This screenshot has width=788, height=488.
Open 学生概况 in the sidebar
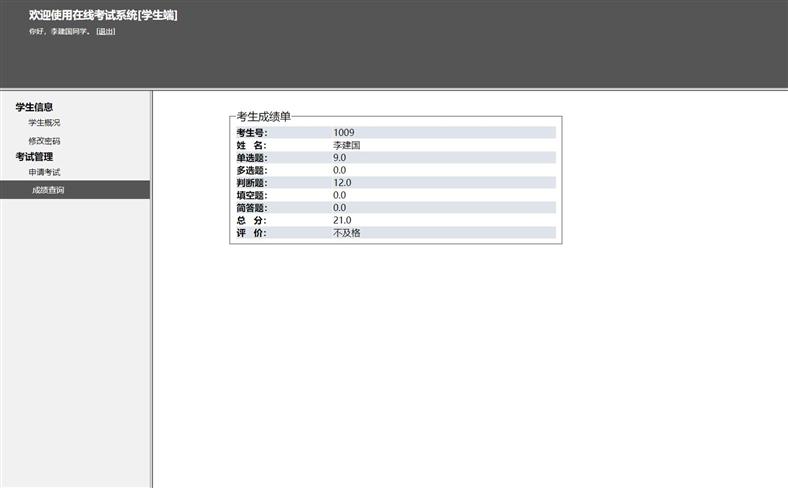click(44, 123)
